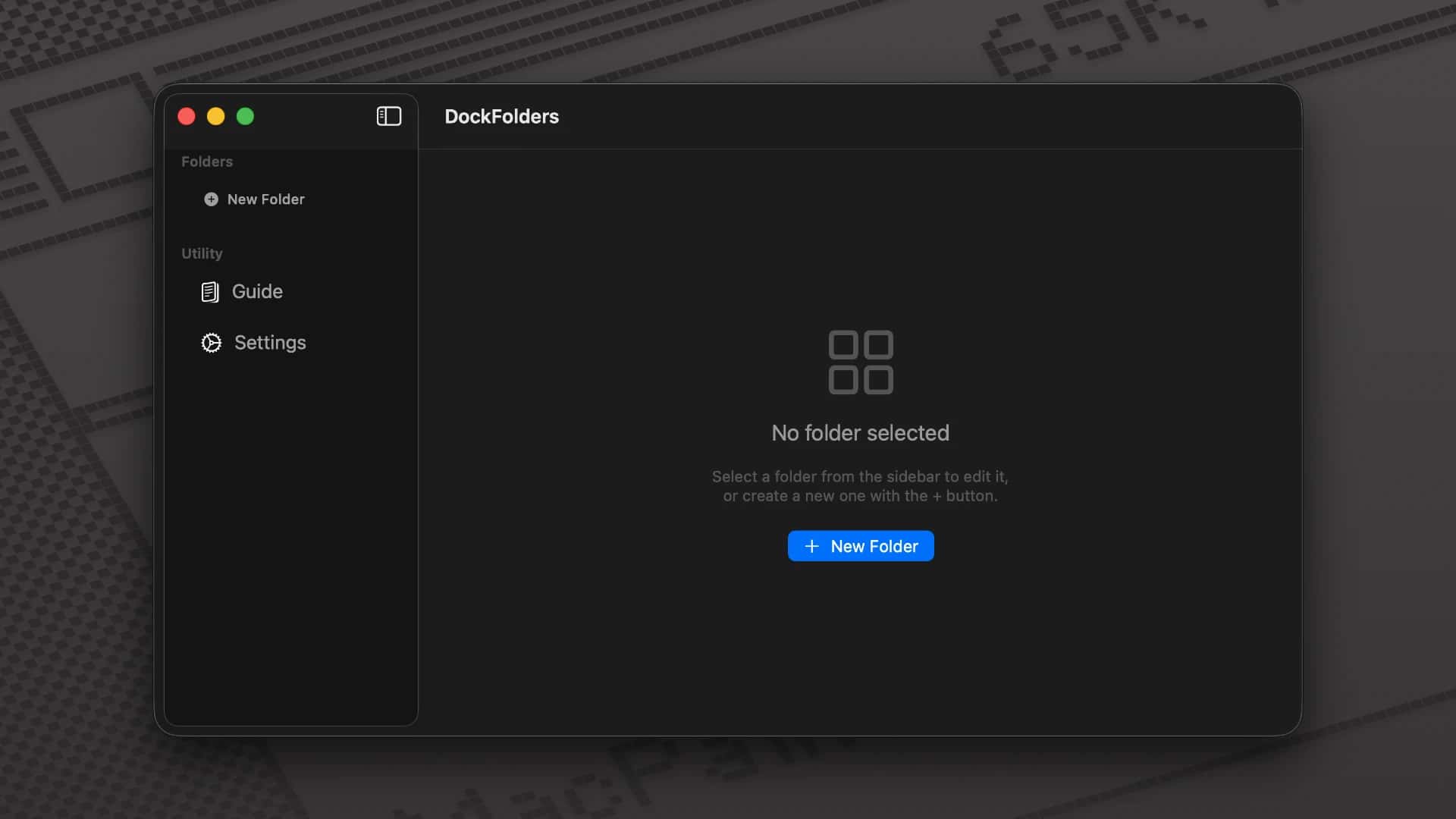Toggle the sidebar visibility icon
The image size is (1456, 819).
tap(389, 116)
